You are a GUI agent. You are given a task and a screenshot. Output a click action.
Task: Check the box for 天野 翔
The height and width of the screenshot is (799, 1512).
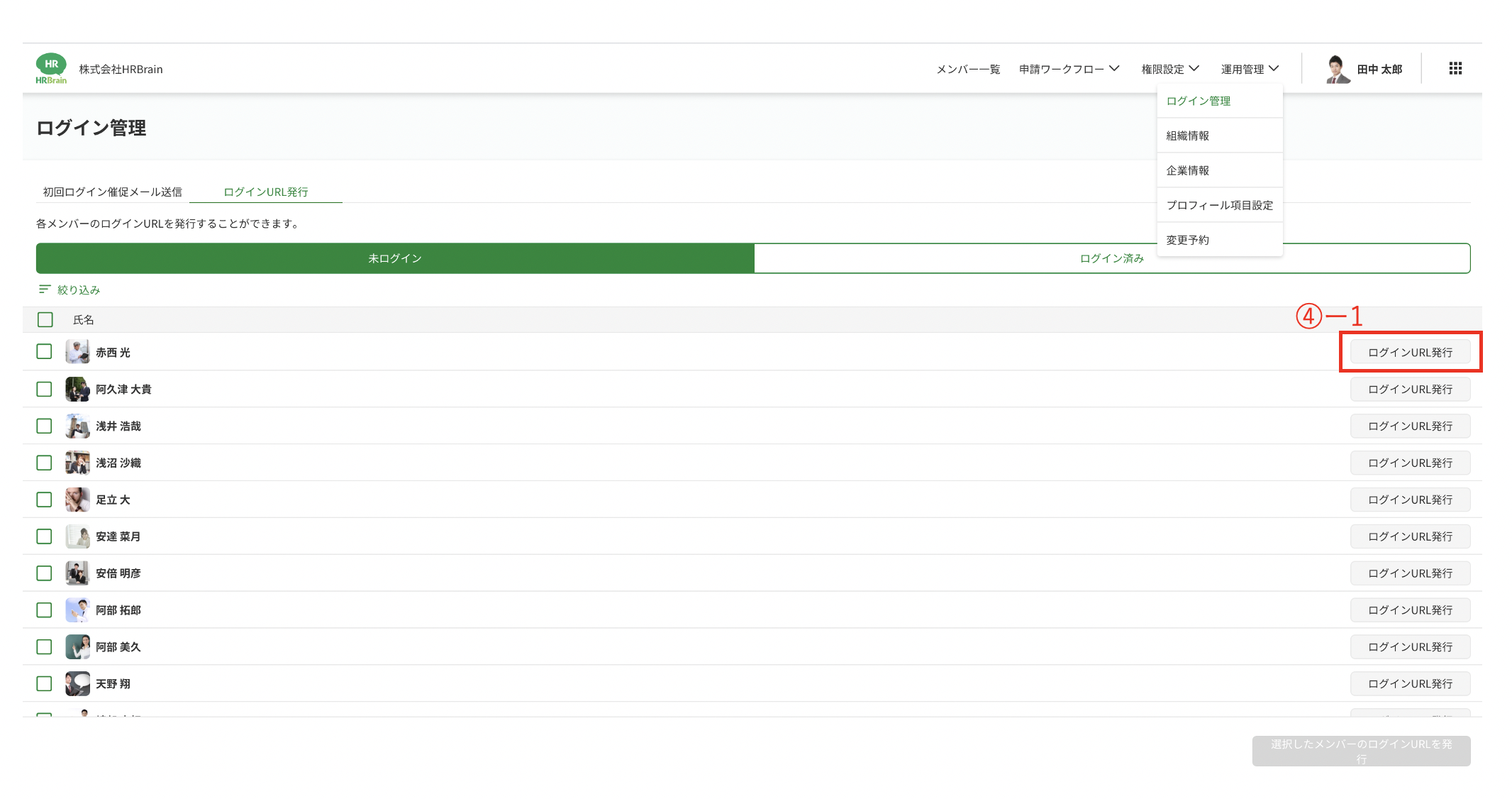click(x=44, y=683)
